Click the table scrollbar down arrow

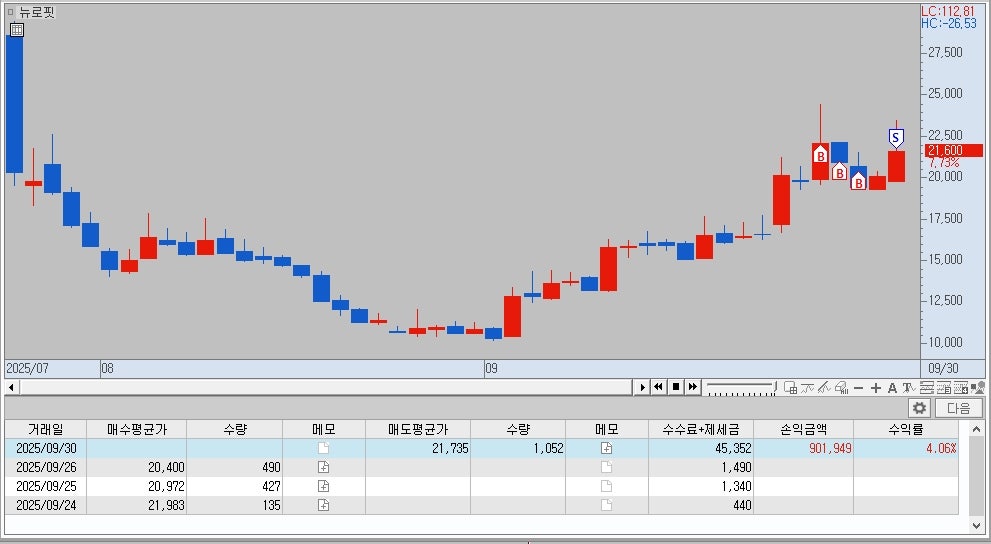pyautogui.click(x=977, y=524)
